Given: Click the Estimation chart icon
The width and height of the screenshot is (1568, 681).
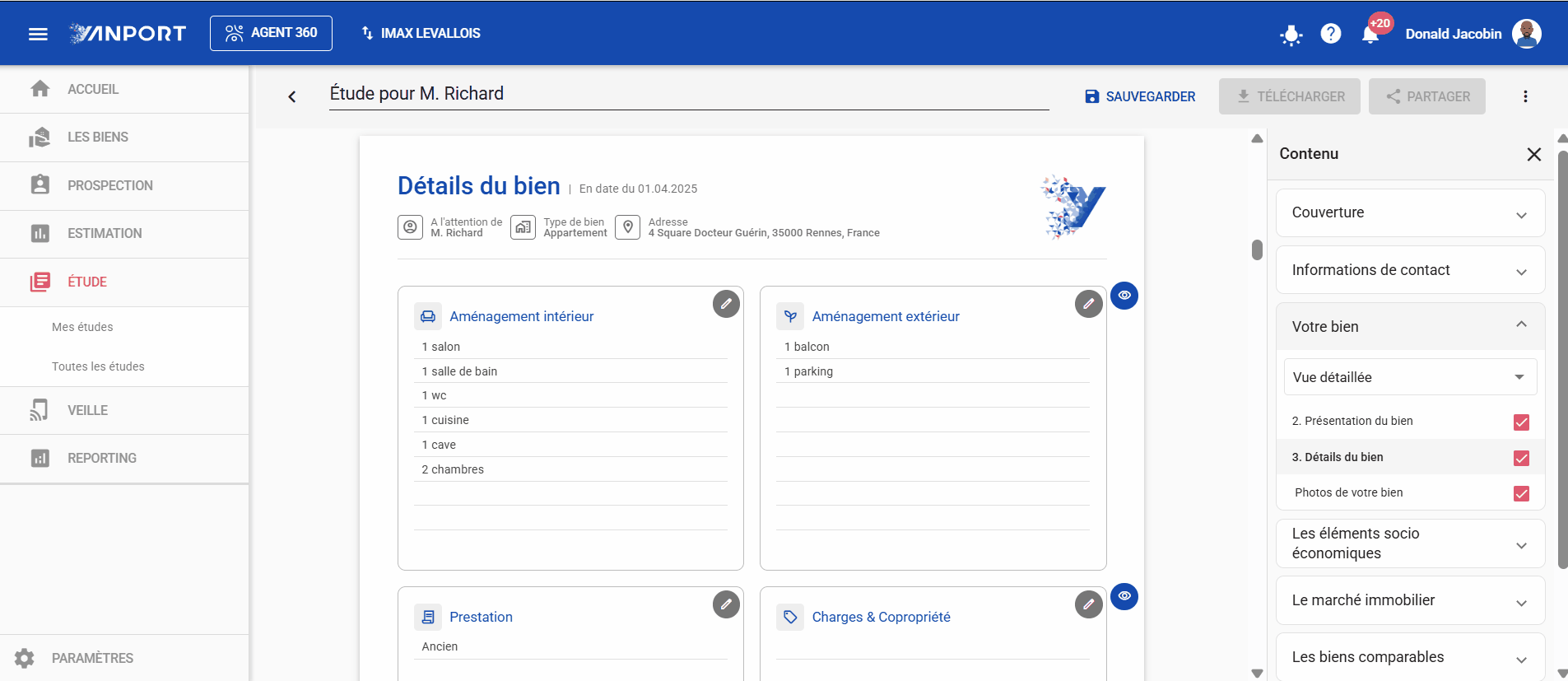Looking at the screenshot, I should point(40,233).
